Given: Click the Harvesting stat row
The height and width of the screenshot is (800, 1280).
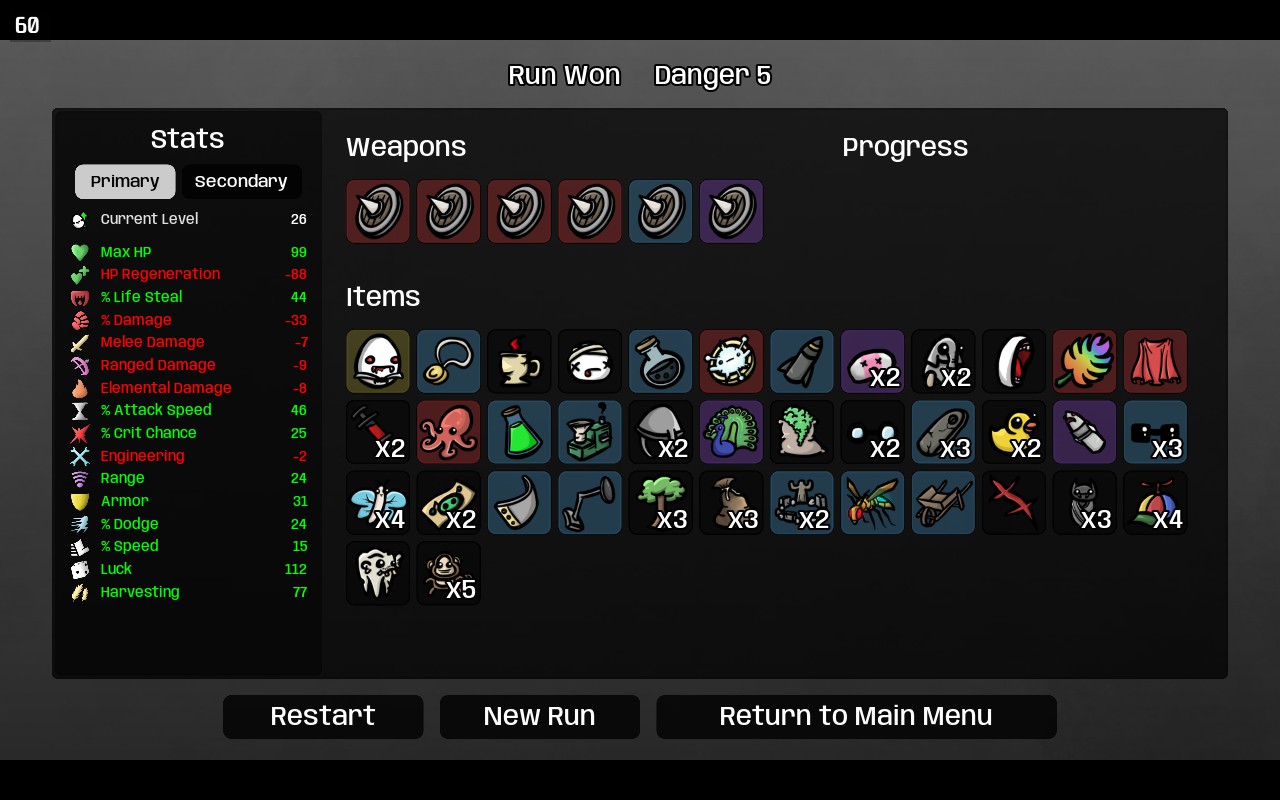Looking at the screenshot, I should 189,592.
